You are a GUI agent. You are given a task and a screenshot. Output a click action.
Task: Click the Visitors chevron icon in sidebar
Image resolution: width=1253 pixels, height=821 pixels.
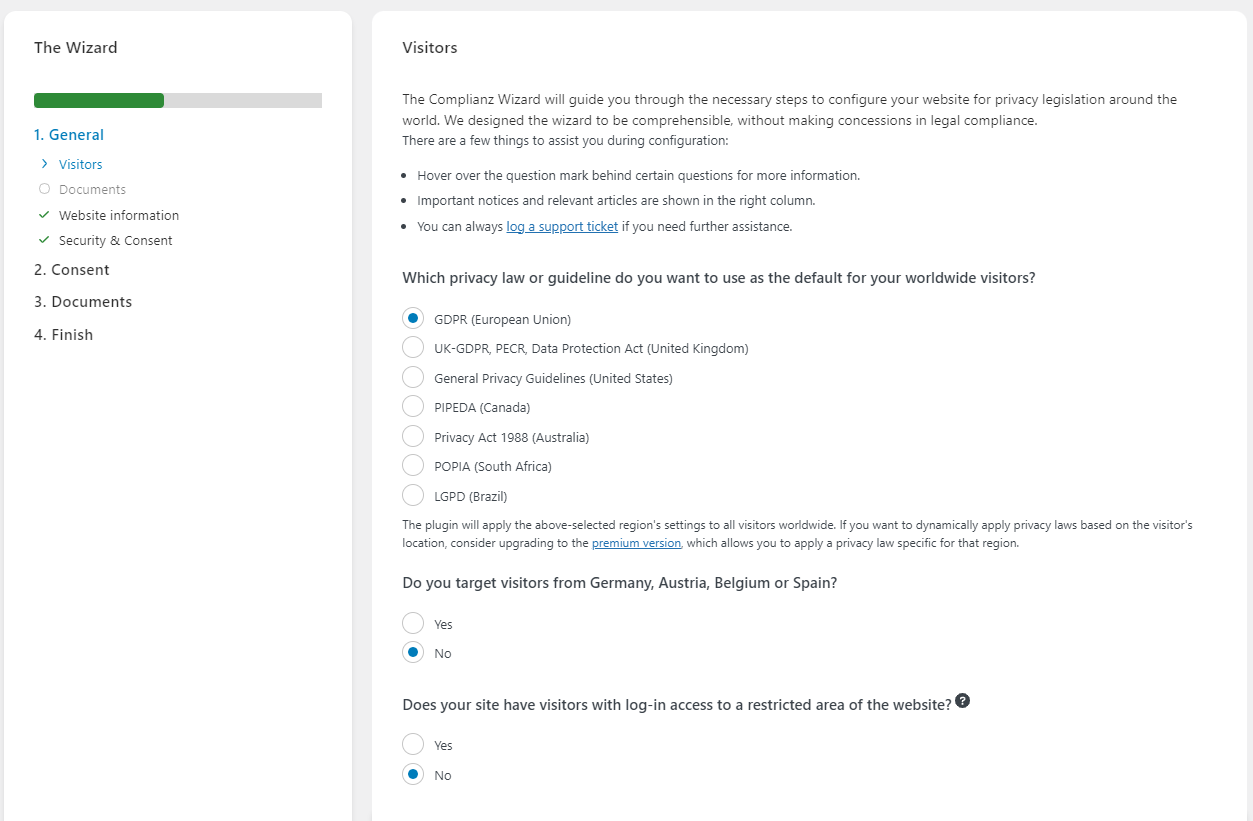tap(44, 164)
